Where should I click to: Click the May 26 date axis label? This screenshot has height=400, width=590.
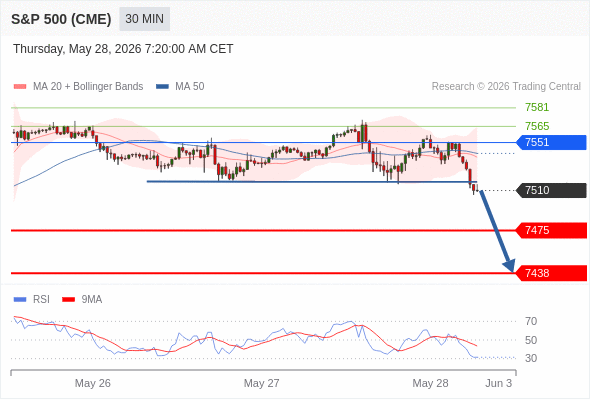click(x=93, y=383)
